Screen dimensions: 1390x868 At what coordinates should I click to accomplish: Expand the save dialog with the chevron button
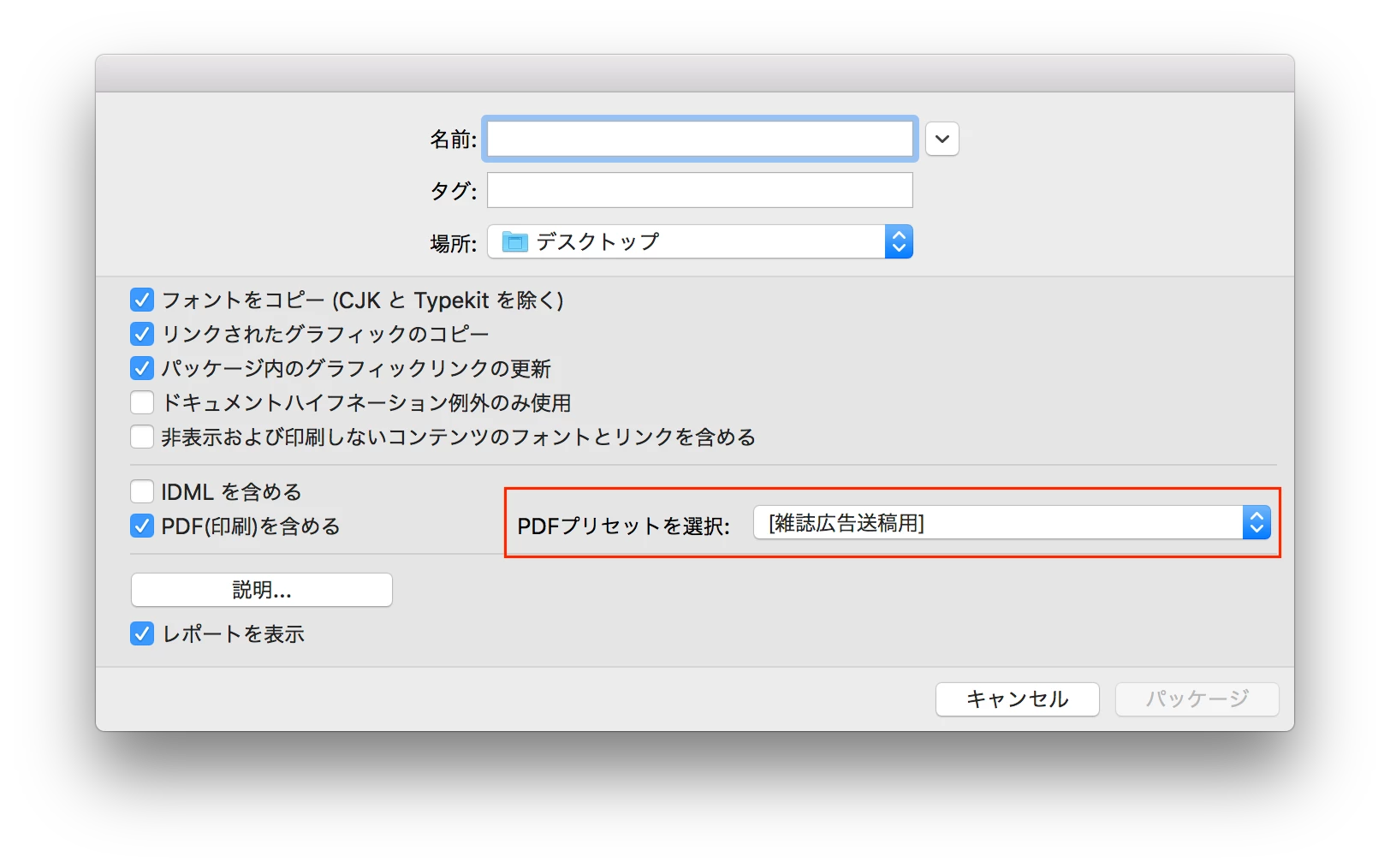pos(942,139)
